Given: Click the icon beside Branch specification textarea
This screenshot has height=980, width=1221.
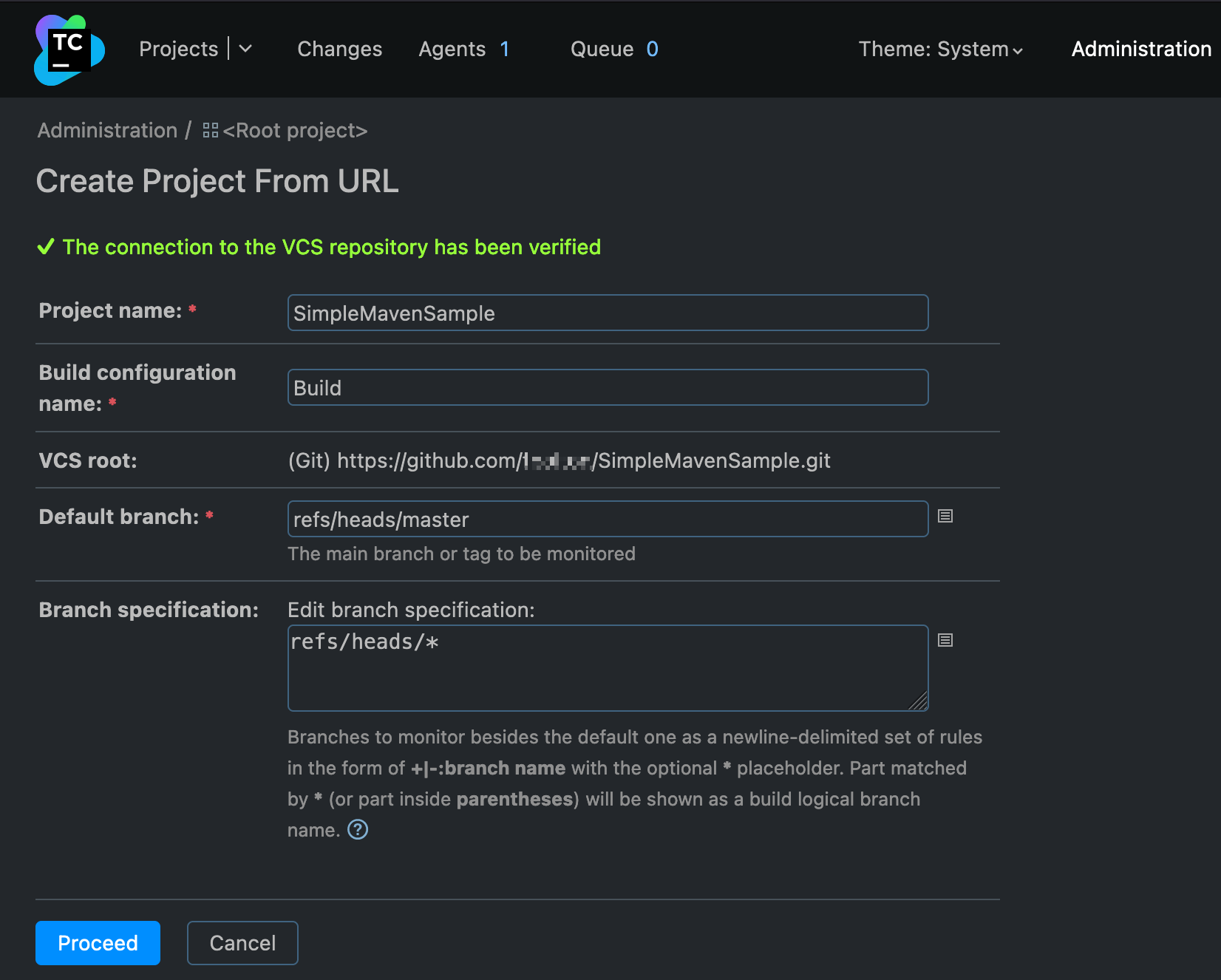Looking at the screenshot, I should point(945,640).
